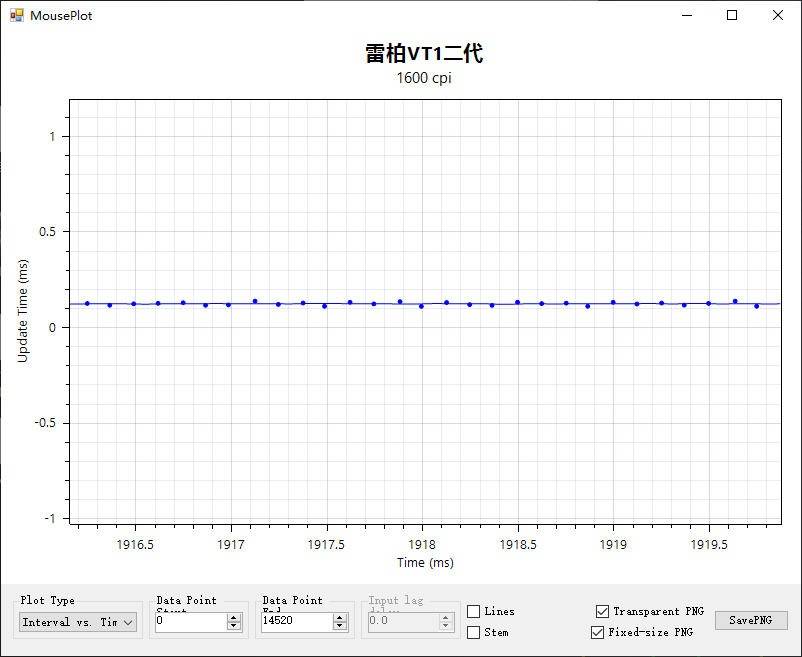The width and height of the screenshot is (802, 657).
Task: Open the Plot Type dropdown
Action: click(78, 622)
